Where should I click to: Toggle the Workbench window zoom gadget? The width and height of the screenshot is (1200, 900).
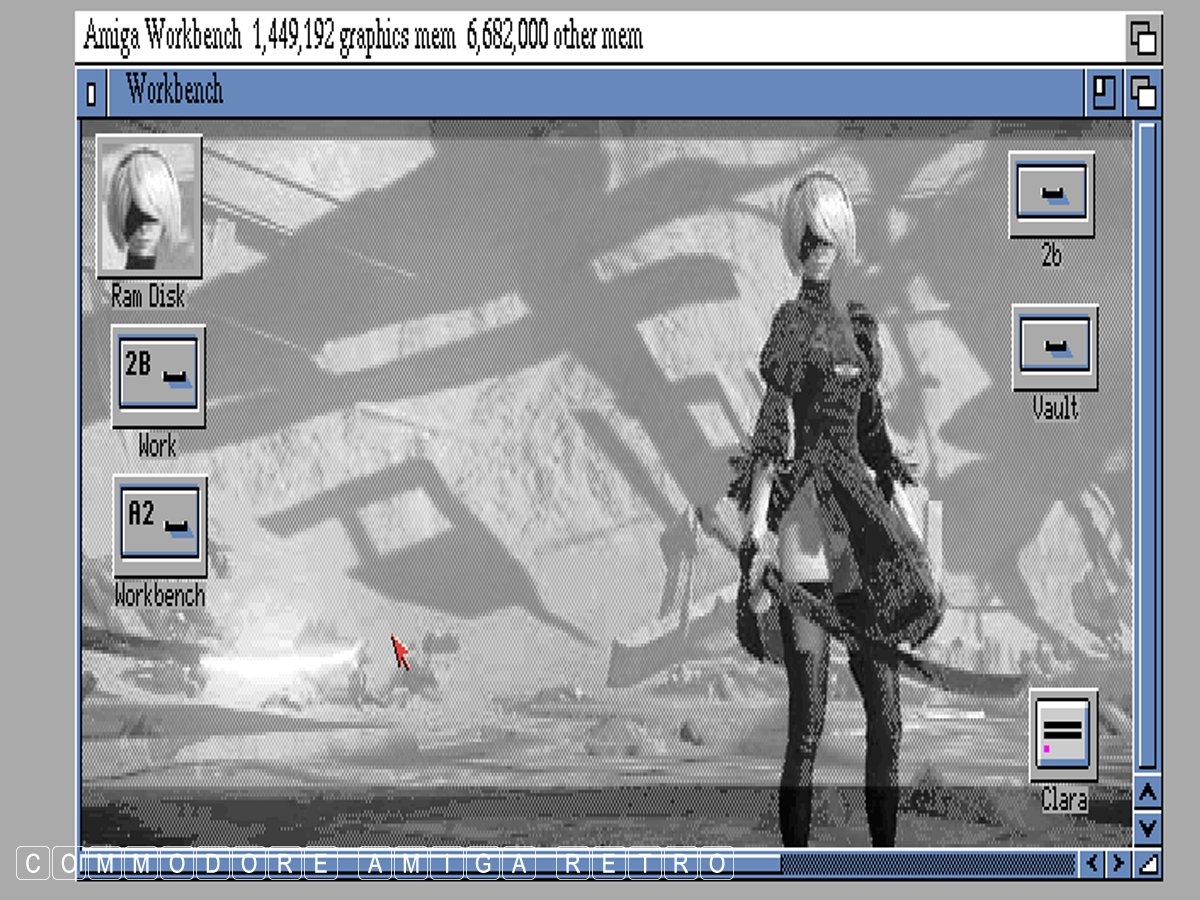coord(1103,94)
